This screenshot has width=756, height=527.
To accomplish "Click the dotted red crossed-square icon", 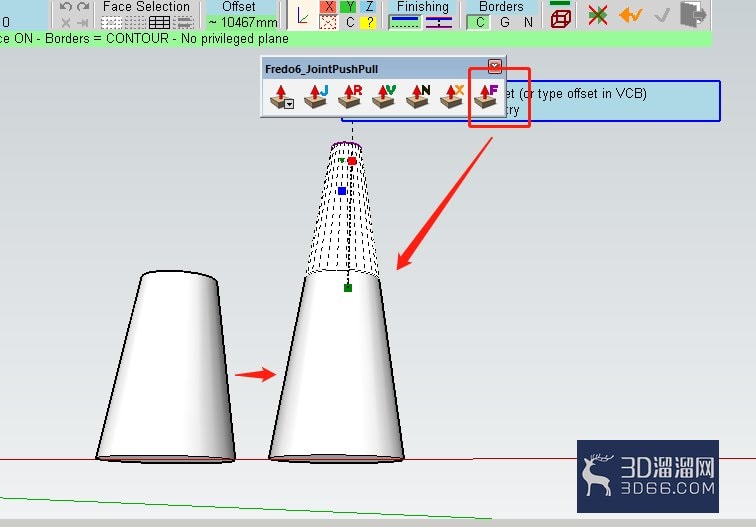I will (x=328, y=22).
